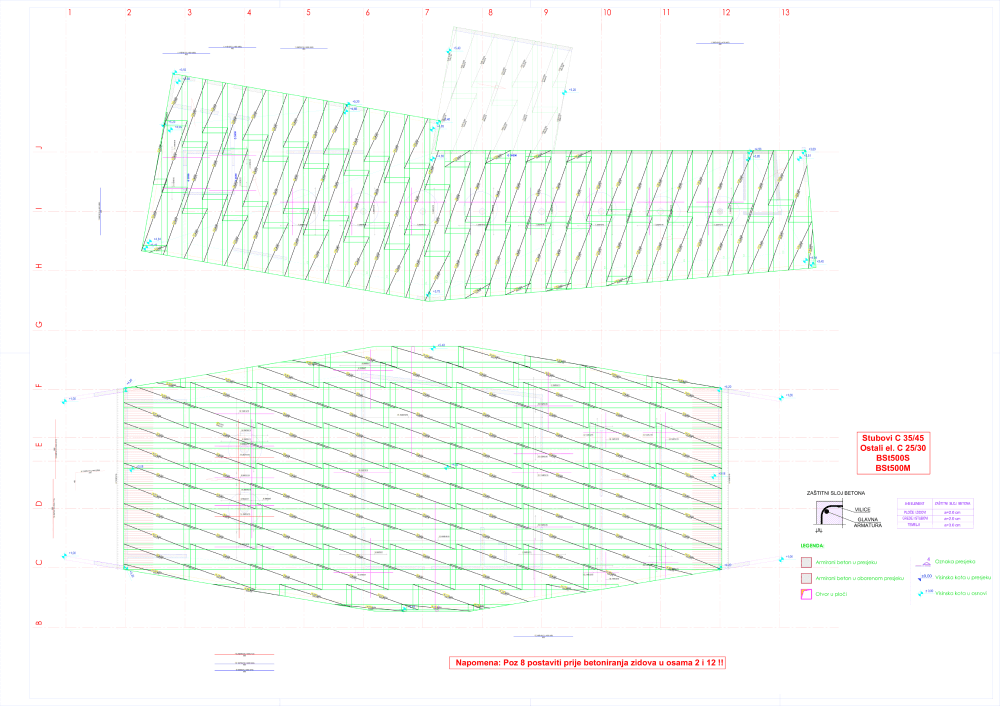Click grid axis number 13 at top
This screenshot has height=706, width=1000.
pyautogui.click(x=786, y=13)
